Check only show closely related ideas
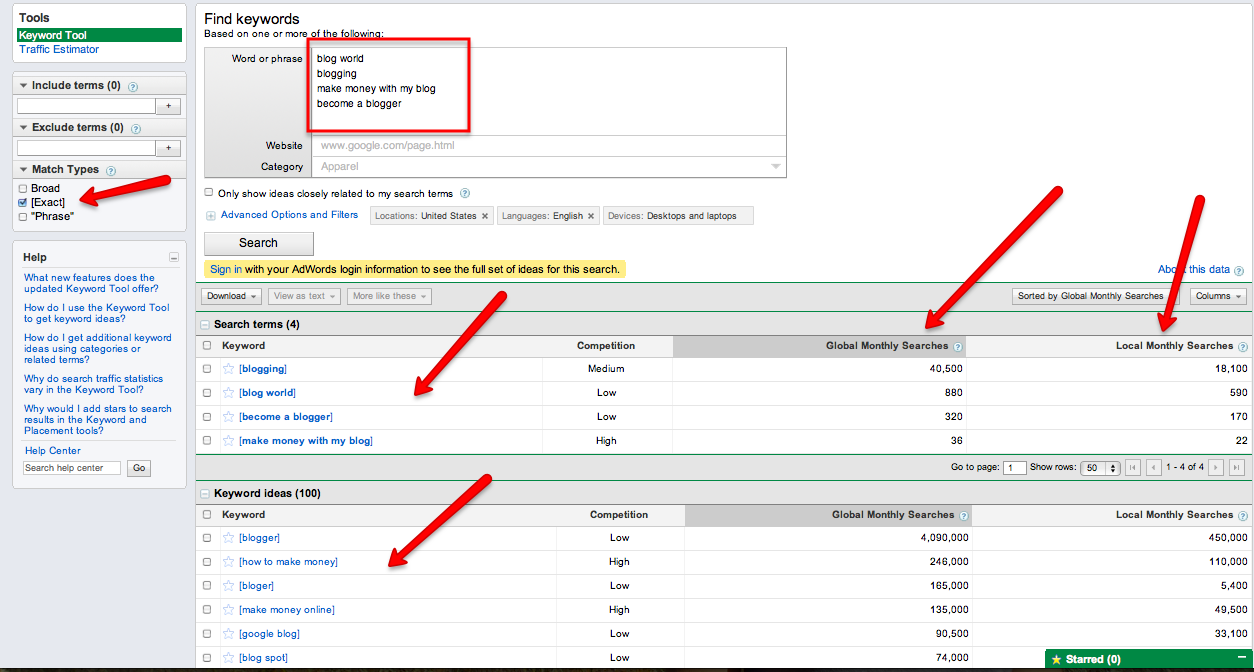 pos(209,193)
